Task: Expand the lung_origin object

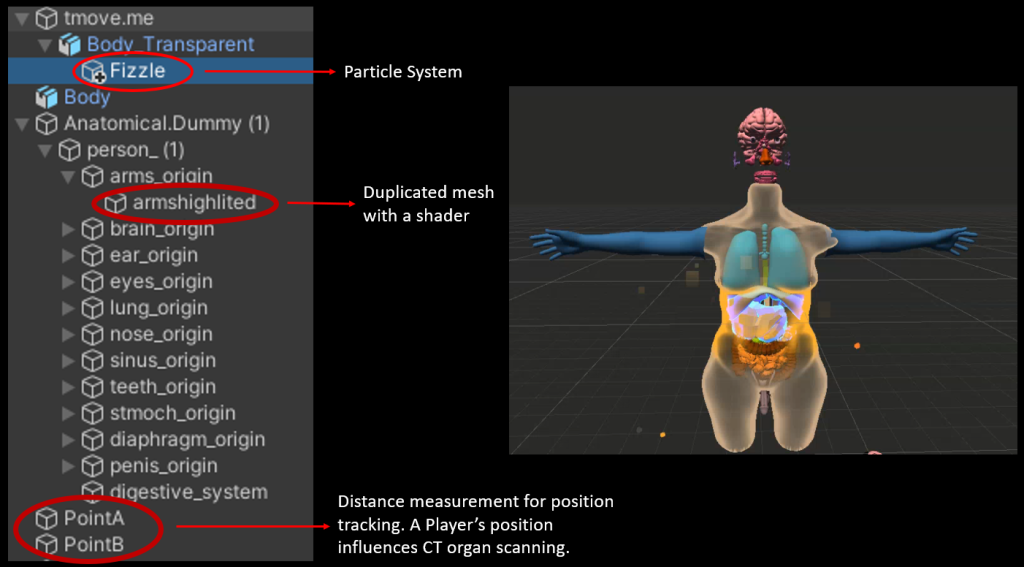Action: coord(69,308)
